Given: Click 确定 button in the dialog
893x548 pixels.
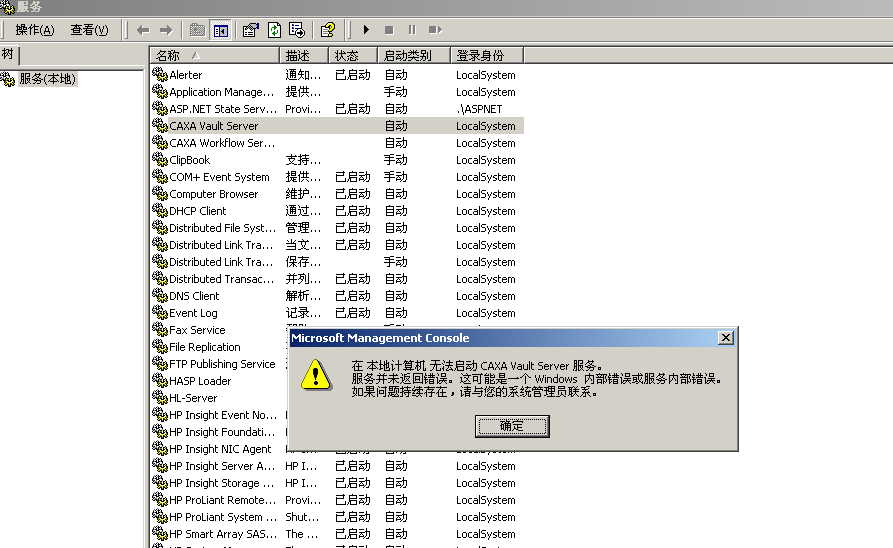Looking at the screenshot, I should pos(512,426).
